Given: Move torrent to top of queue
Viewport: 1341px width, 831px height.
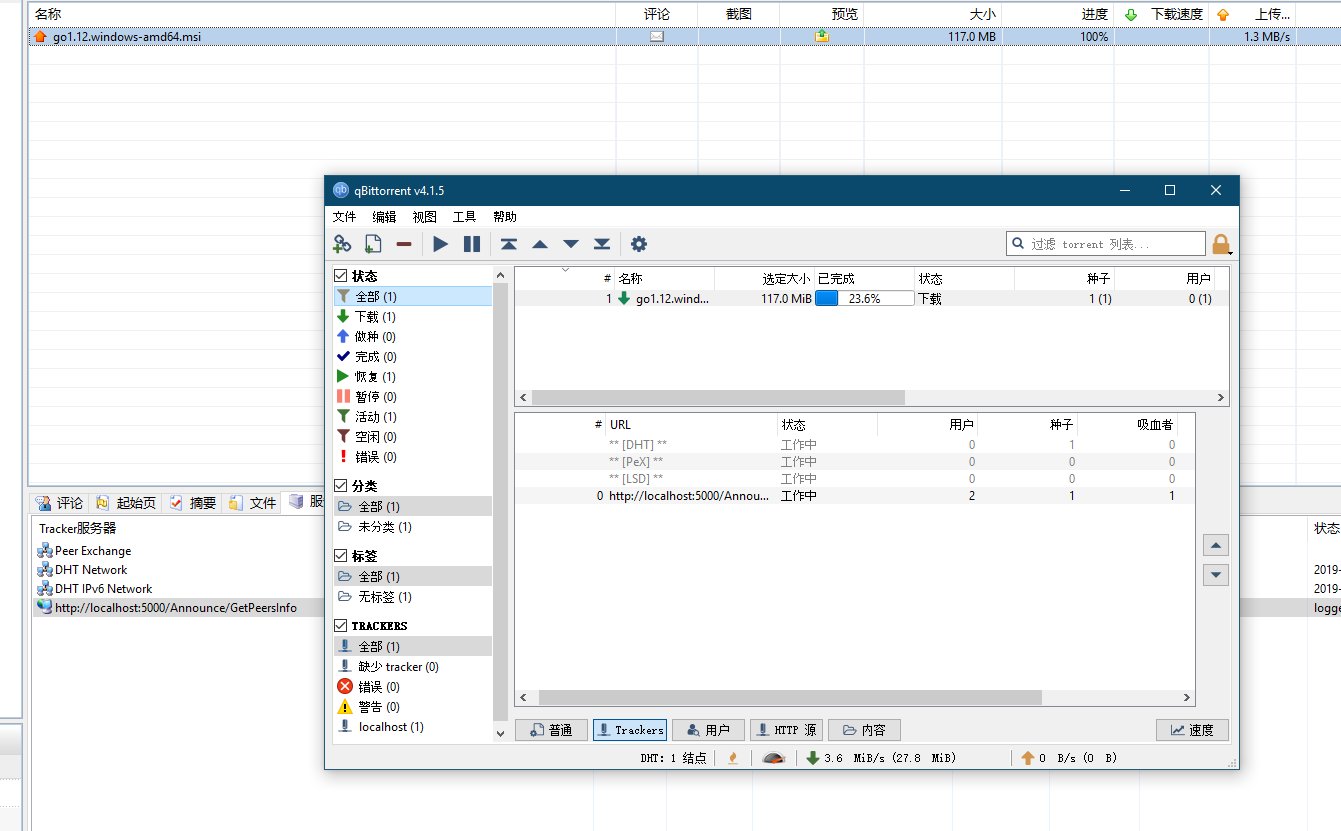Looking at the screenshot, I should 509,244.
